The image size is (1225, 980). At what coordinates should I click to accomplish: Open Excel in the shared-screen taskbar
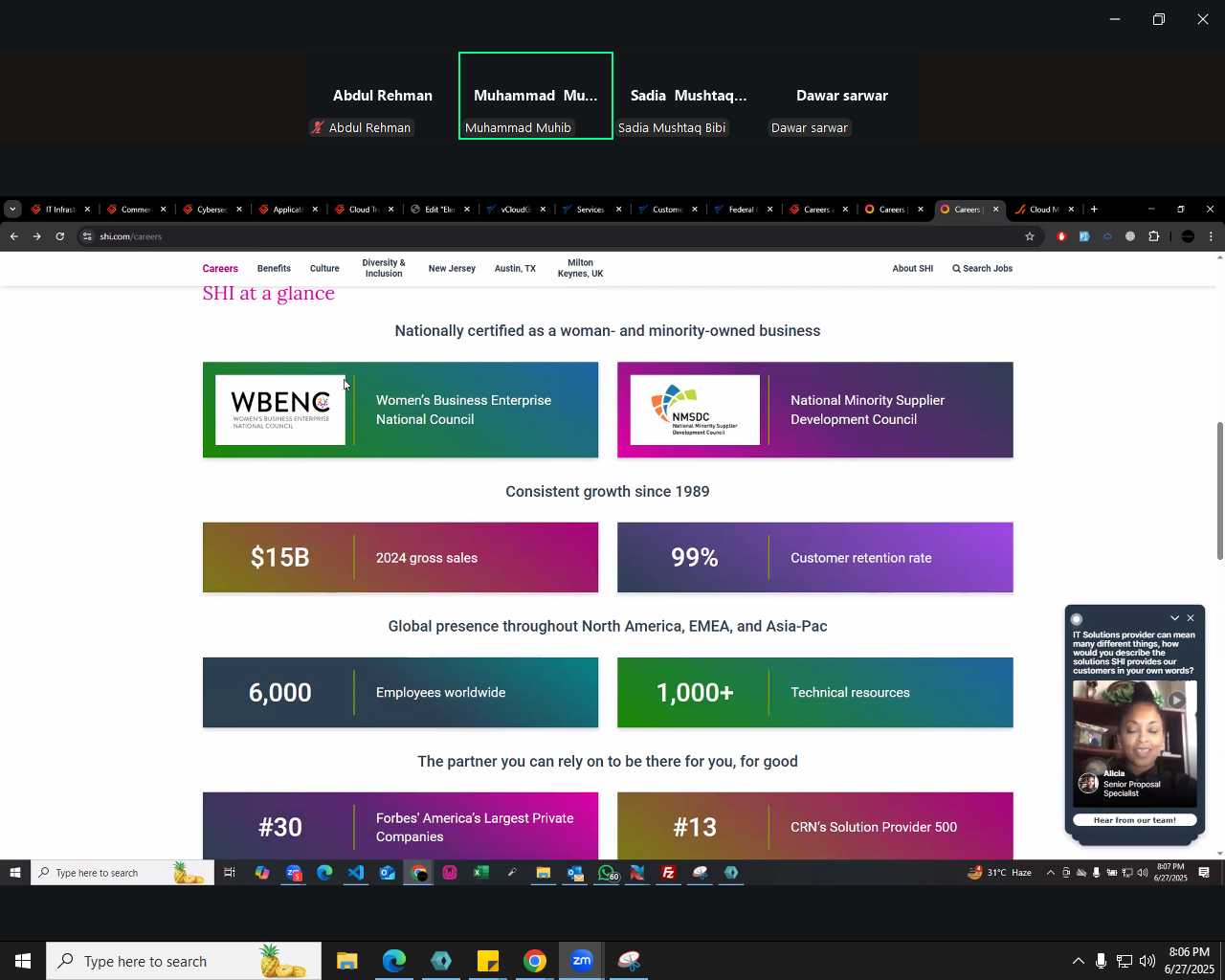coord(480,873)
